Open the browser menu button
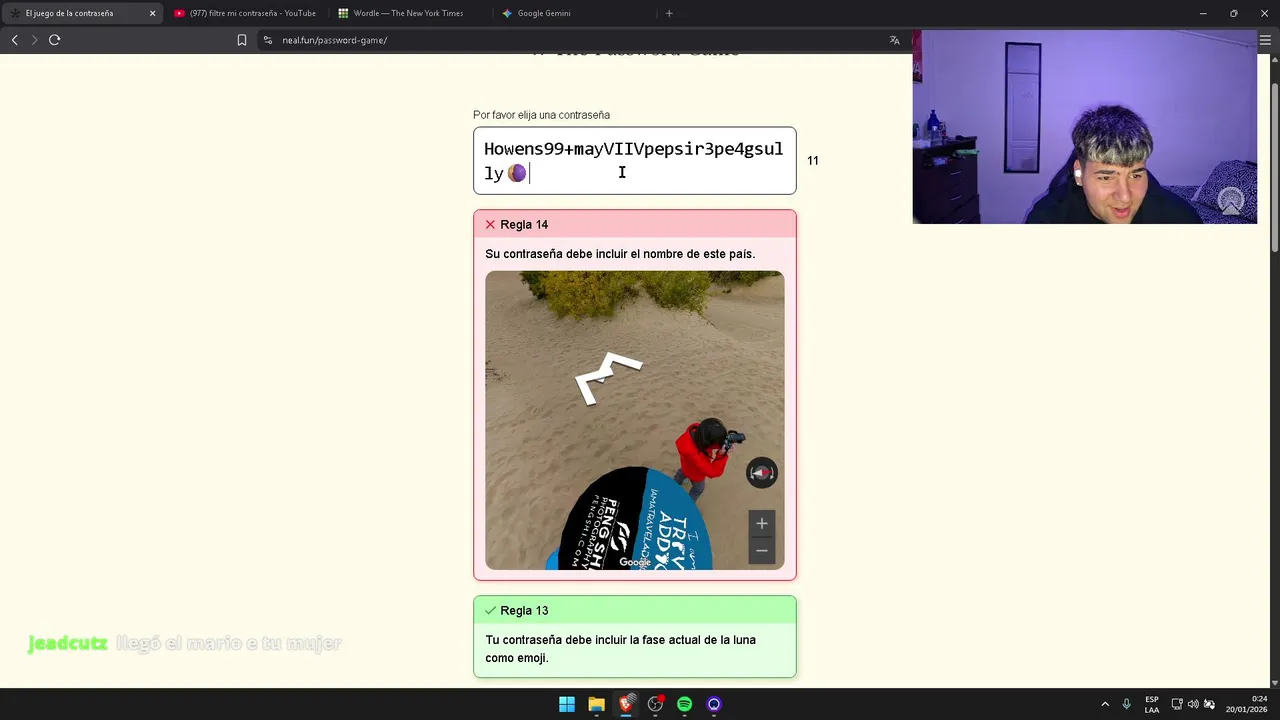1280x720 pixels. [1265, 40]
